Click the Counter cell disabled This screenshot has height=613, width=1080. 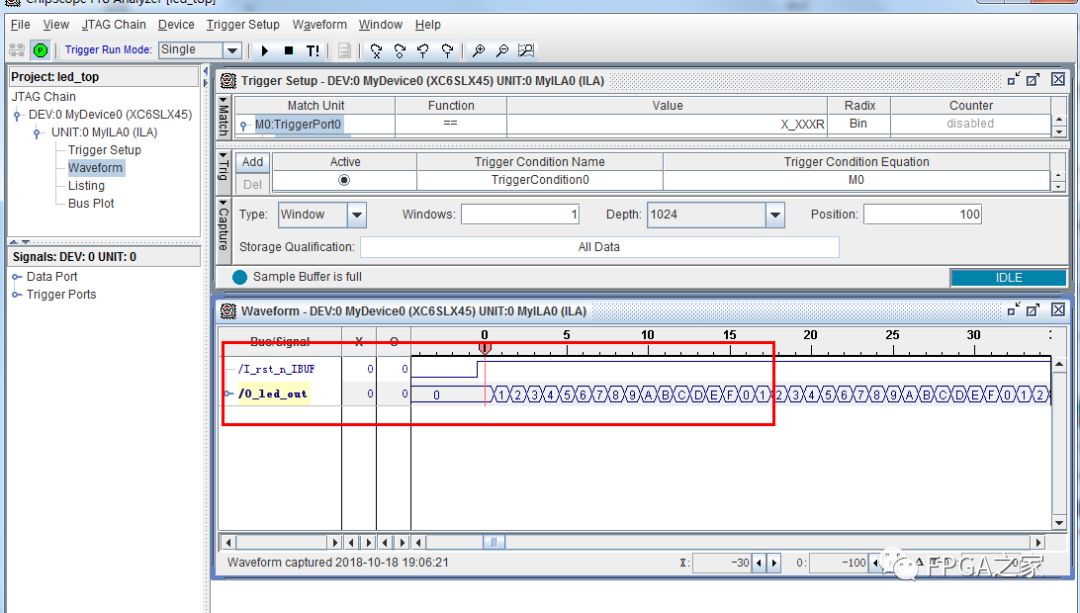click(x=970, y=125)
